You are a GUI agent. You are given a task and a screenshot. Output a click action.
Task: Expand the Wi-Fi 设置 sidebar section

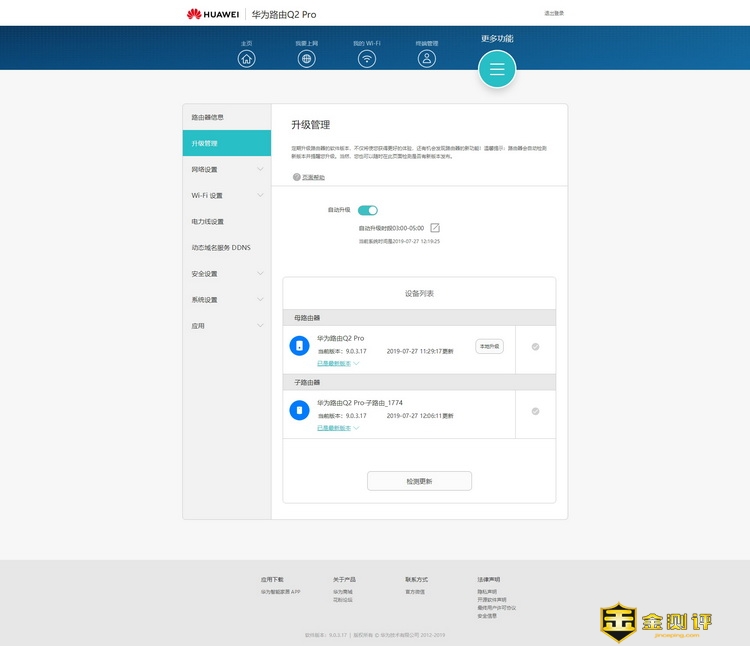226,195
